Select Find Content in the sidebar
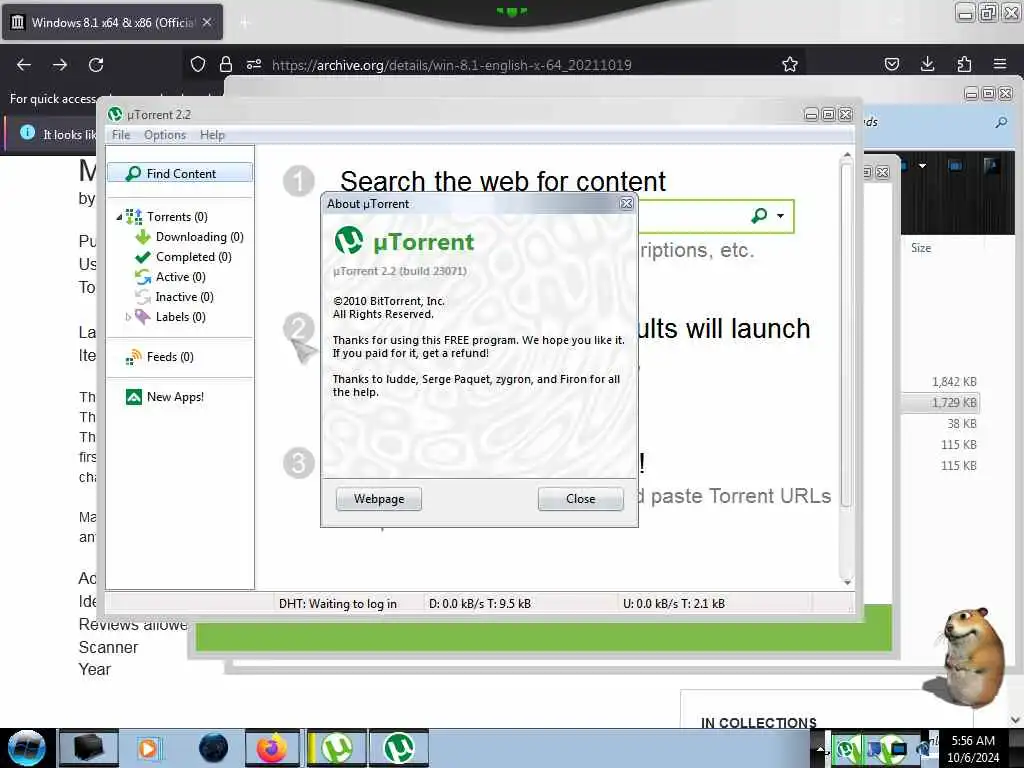 point(180,173)
